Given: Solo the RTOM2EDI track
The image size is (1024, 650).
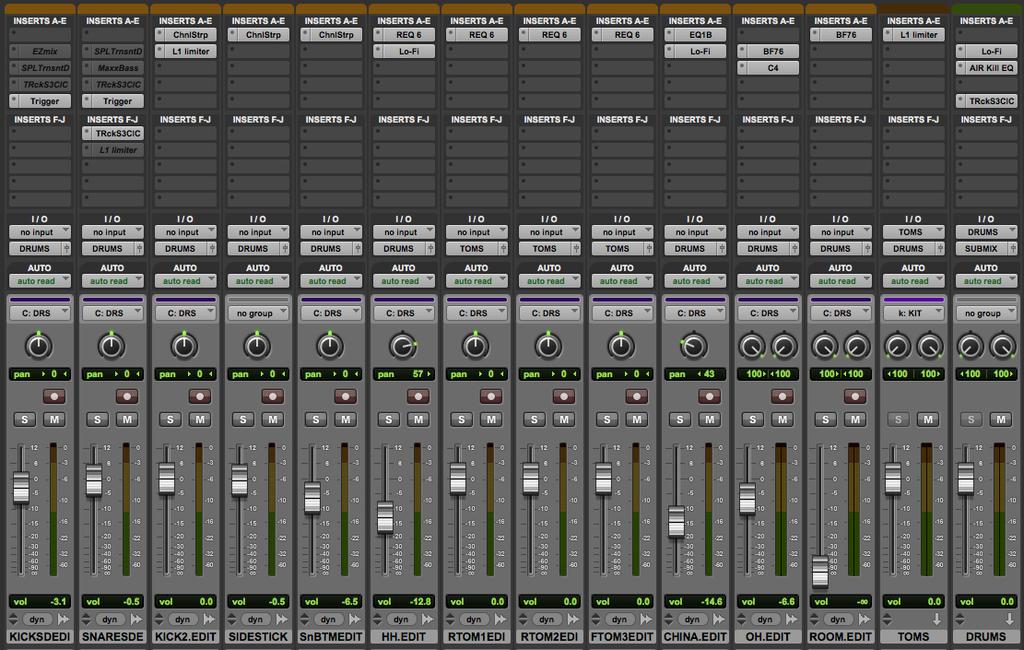Looking at the screenshot, I should pos(534,420).
